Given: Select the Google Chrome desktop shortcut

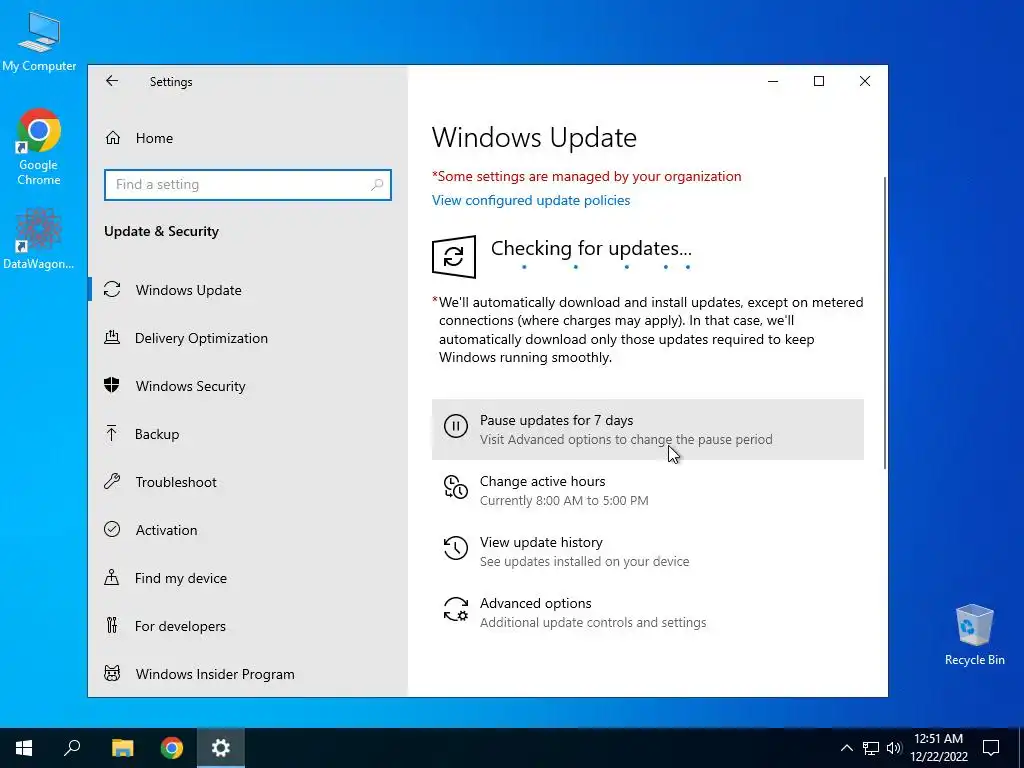Looking at the screenshot, I should [39, 147].
